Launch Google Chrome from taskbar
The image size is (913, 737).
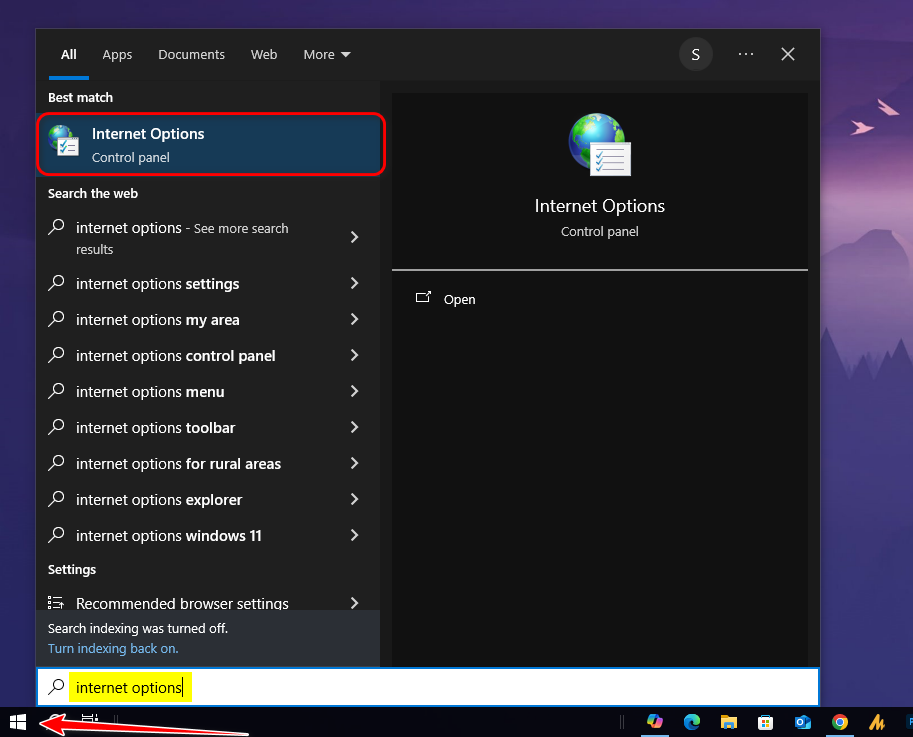pos(840,722)
